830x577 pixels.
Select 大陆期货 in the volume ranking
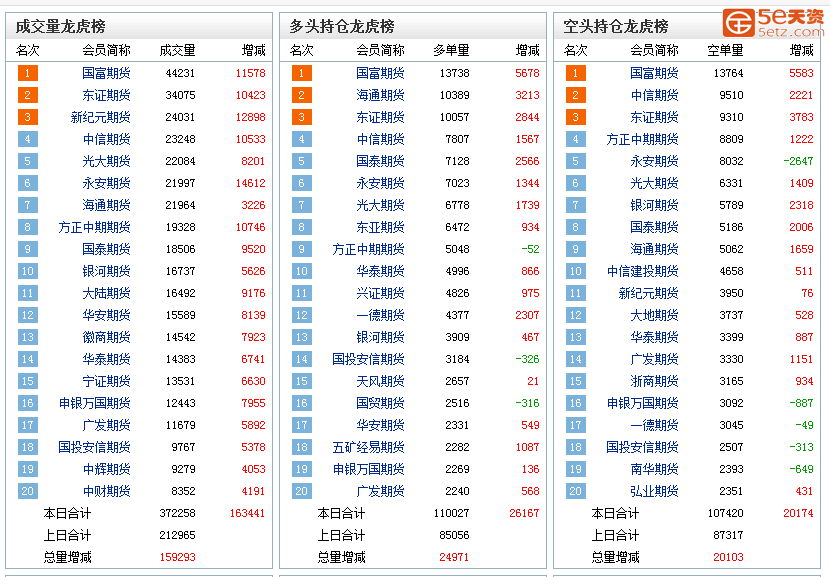click(x=106, y=293)
